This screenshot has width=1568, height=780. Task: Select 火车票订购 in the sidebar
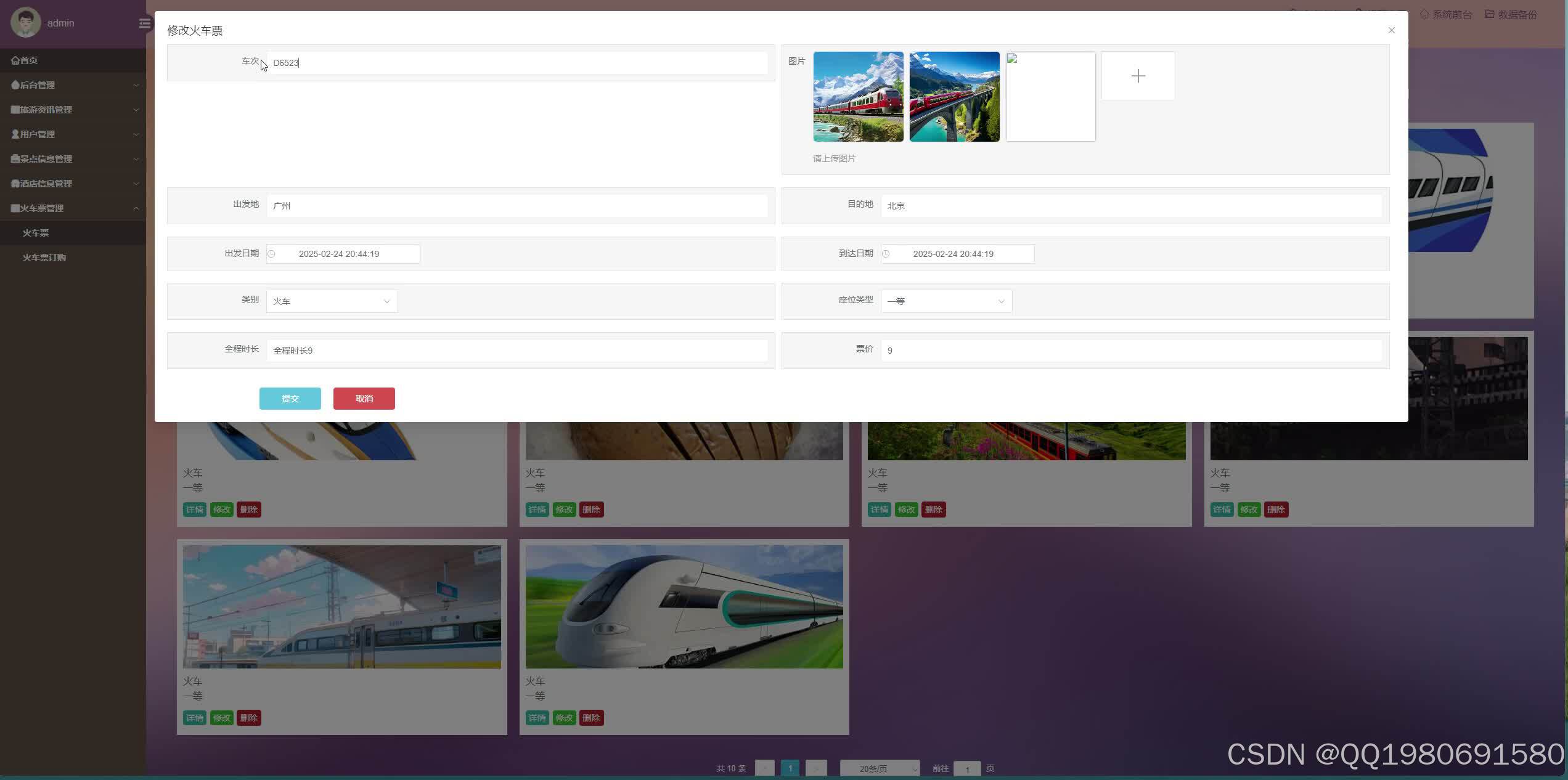[44, 258]
